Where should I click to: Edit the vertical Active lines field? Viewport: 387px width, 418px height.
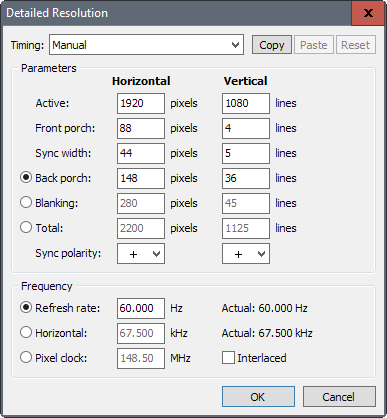point(246,103)
